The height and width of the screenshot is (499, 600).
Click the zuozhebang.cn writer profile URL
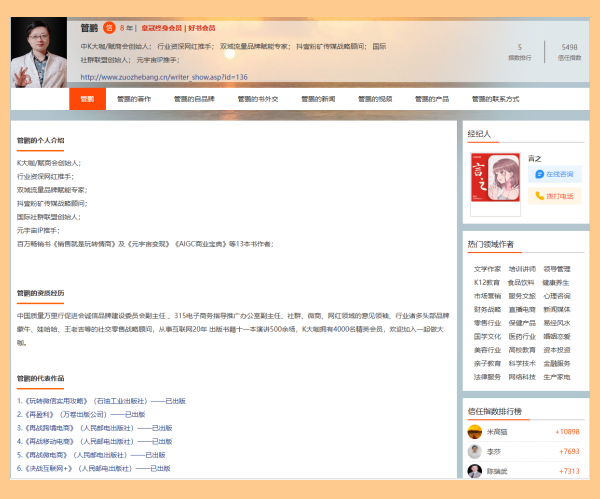pos(163,76)
